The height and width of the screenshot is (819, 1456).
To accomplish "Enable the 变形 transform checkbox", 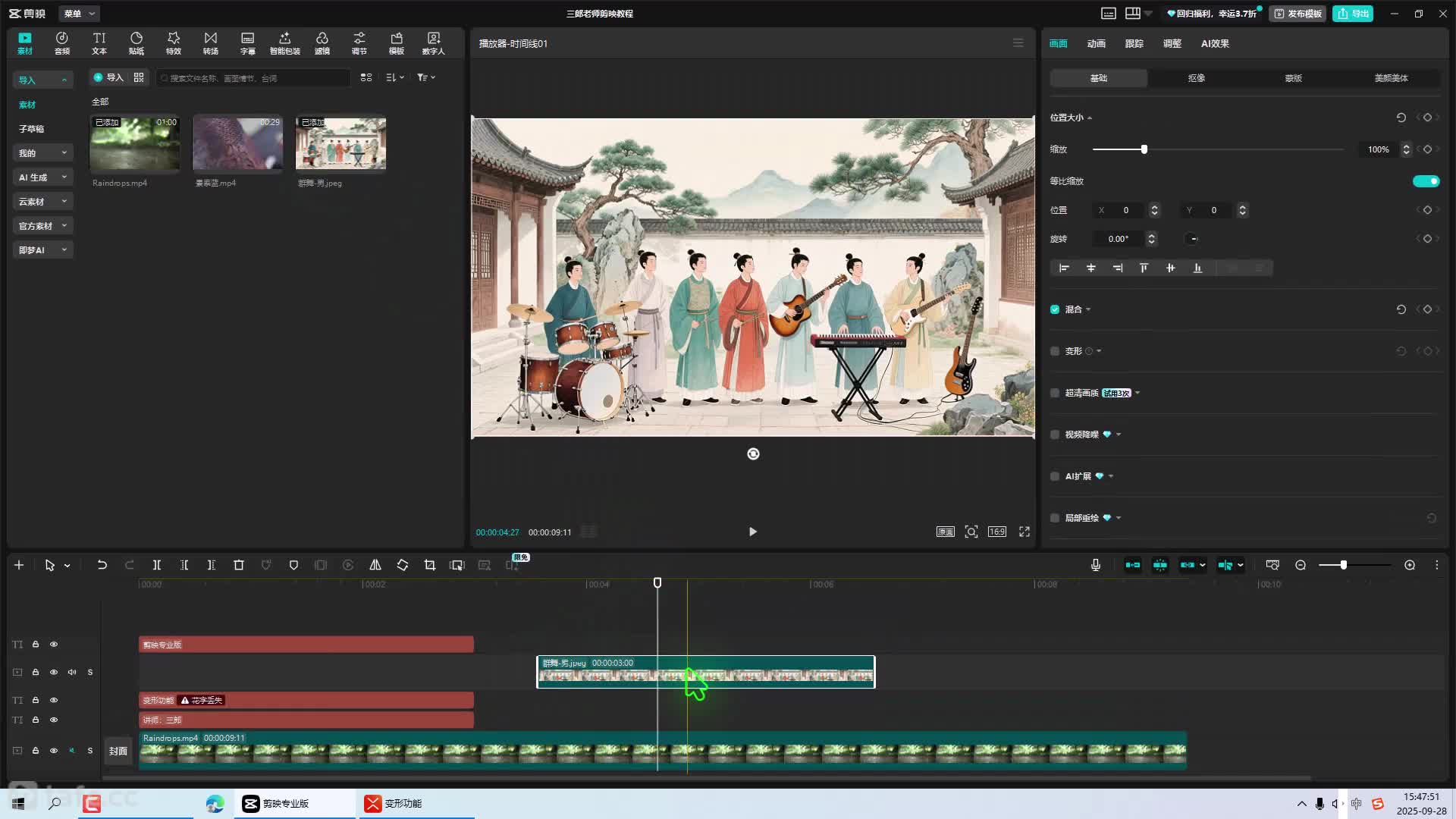I will click(x=1055, y=351).
